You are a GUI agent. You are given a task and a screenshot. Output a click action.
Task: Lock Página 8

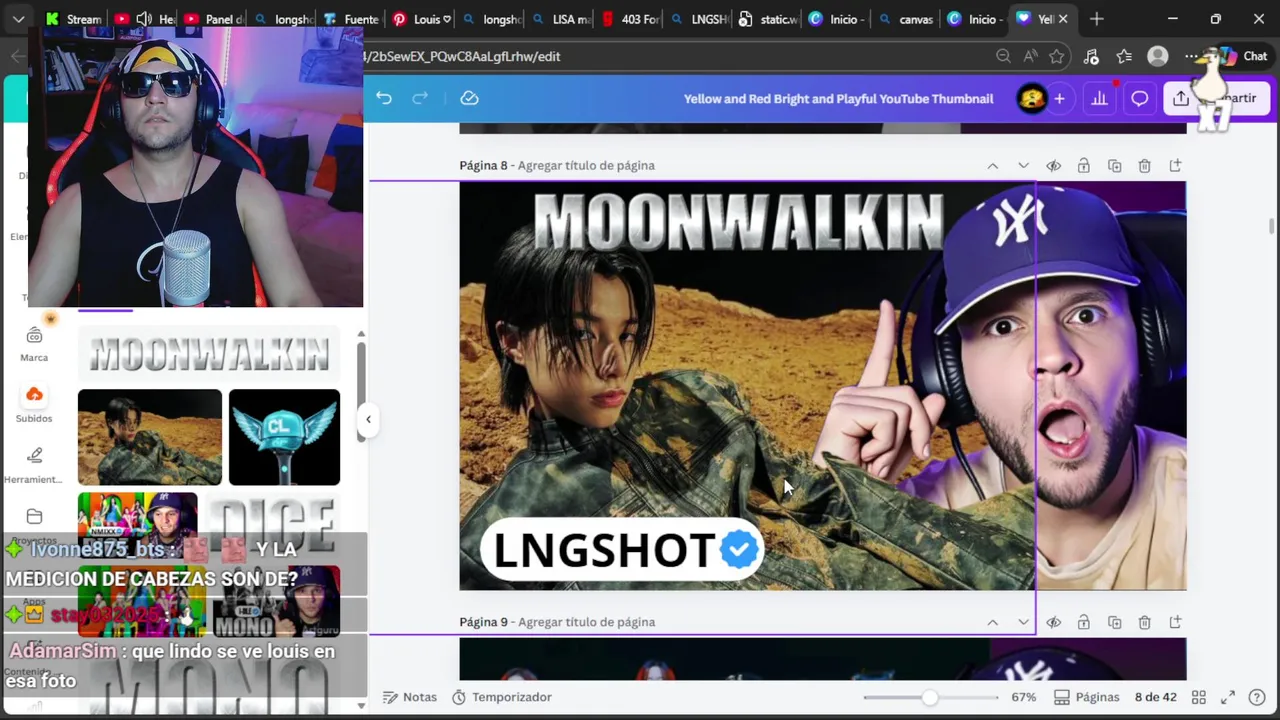(1084, 165)
